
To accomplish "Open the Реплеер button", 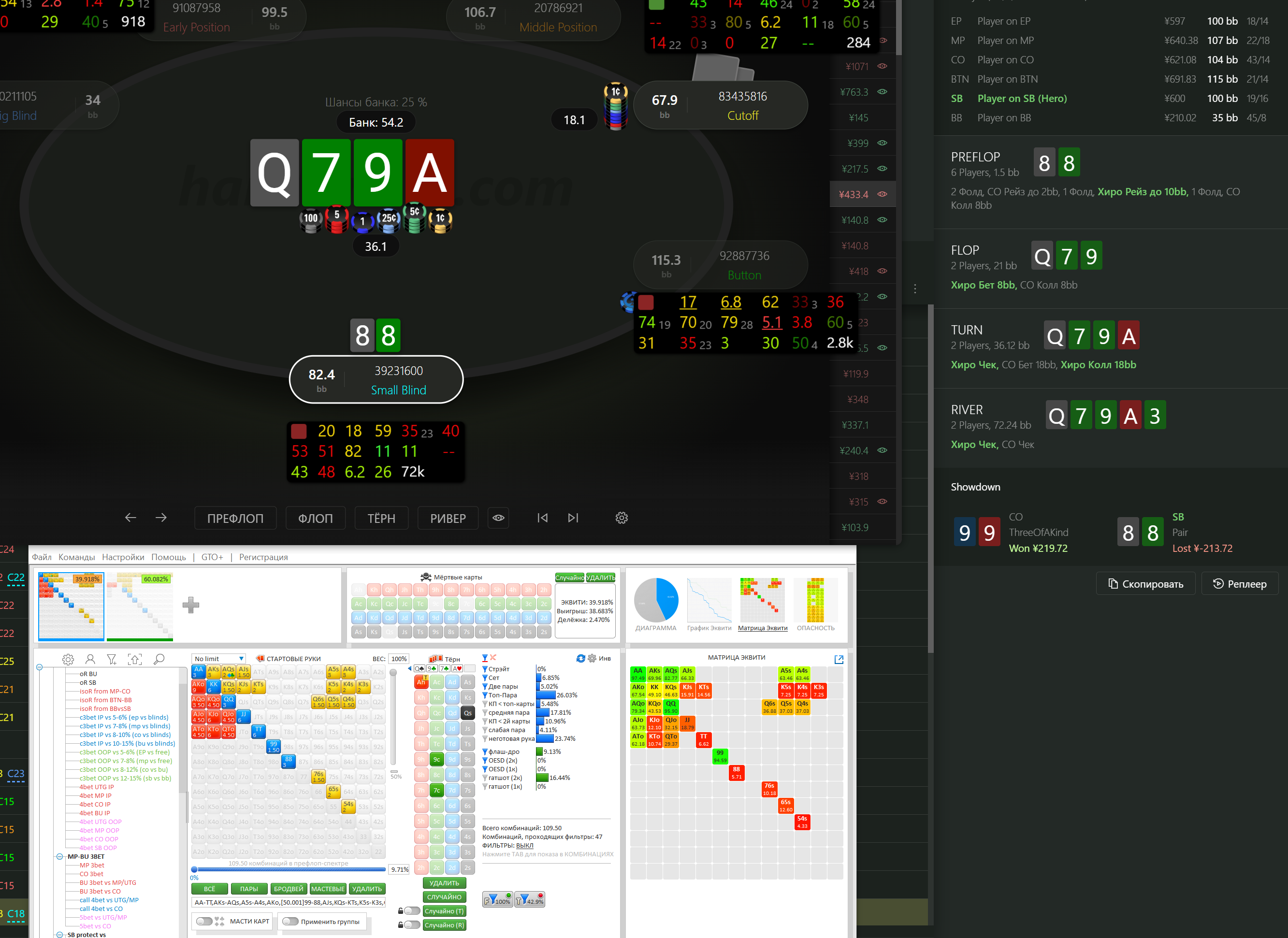I will click(x=1240, y=584).
